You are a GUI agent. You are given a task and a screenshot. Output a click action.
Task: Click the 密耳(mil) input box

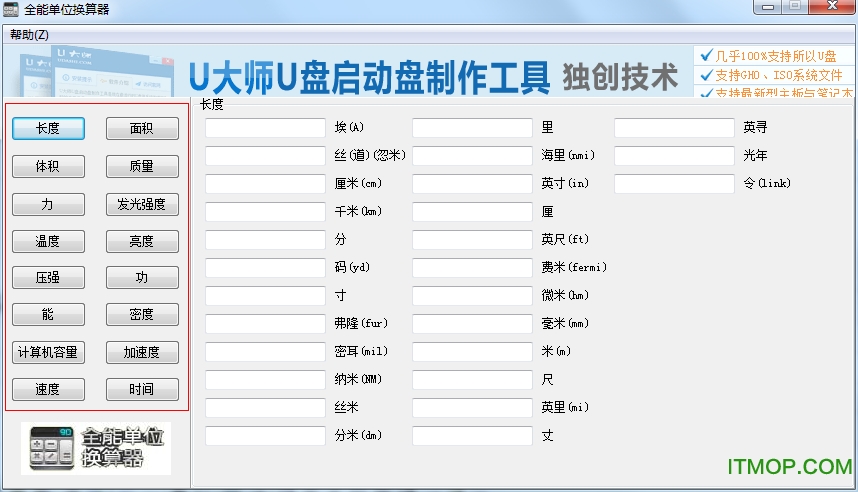coord(265,352)
